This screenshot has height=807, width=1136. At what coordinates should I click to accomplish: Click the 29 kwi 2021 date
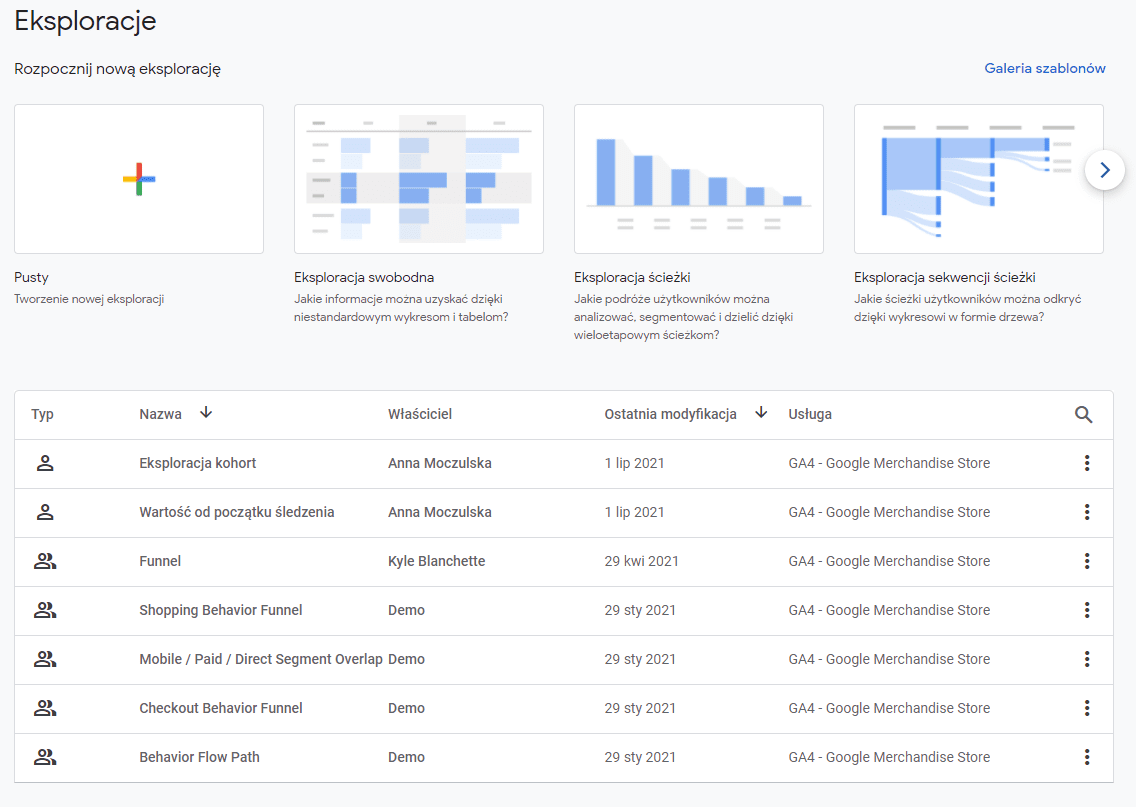coord(641,561)
